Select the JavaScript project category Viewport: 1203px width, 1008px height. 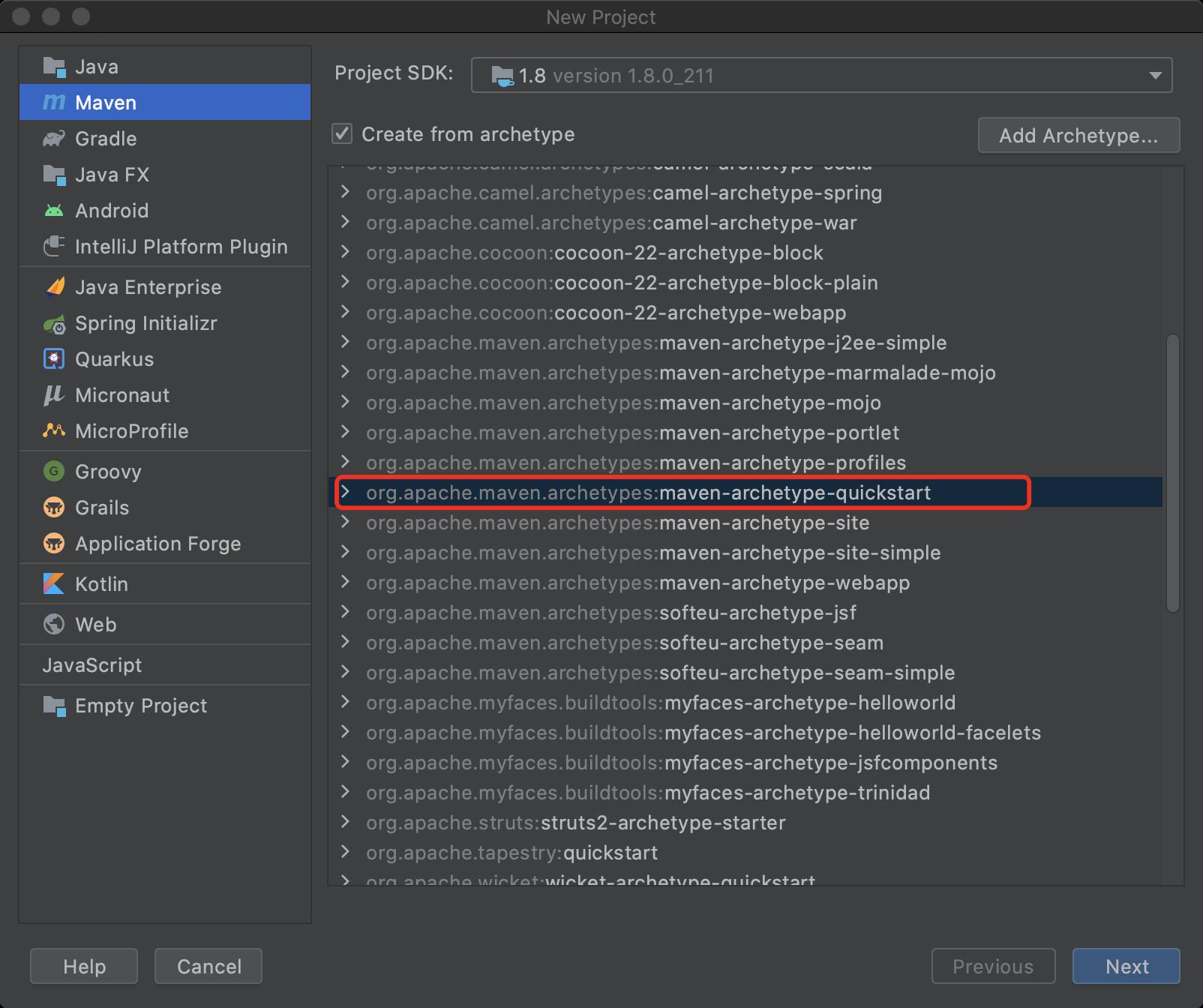[92, 665]
